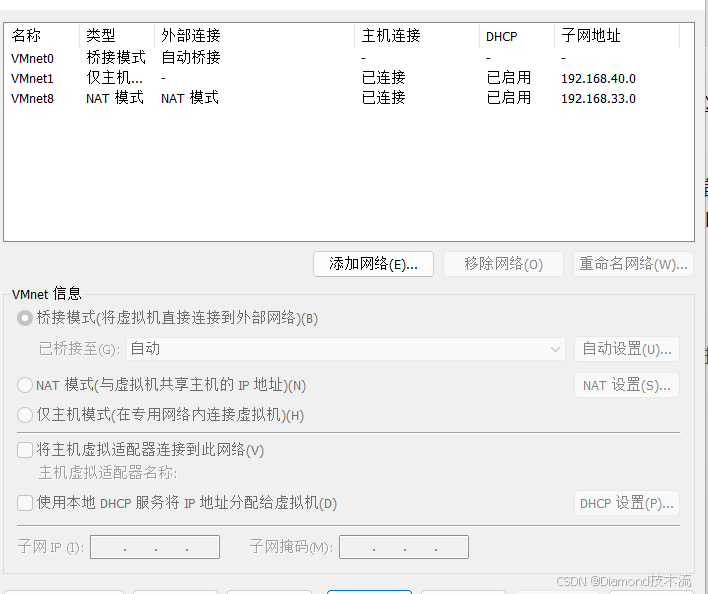Click 自动桥接 cell of VMnet0
The image size is (708, 594).
pyautogui.click(x=191, y=58)
